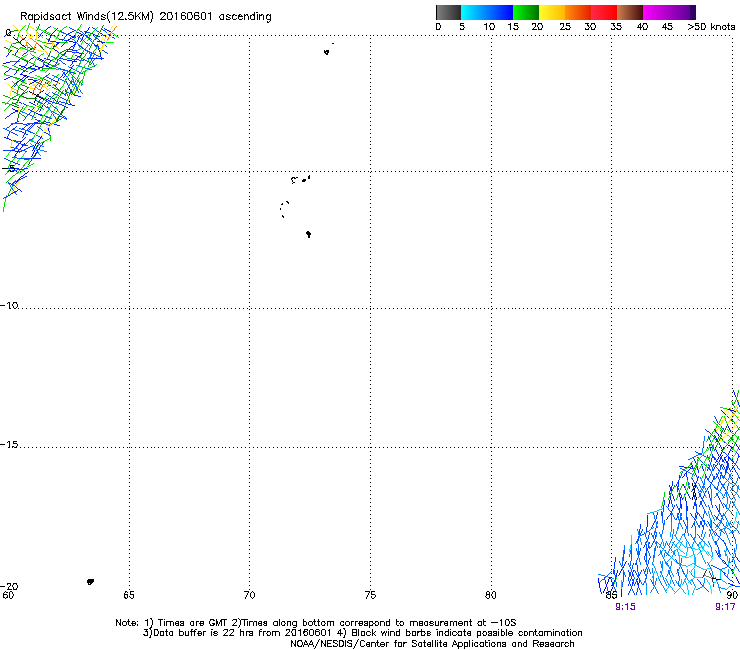Screen dimensions: 740x650
Task: Click the "30" legend scale label
Action: coord(590,27)
